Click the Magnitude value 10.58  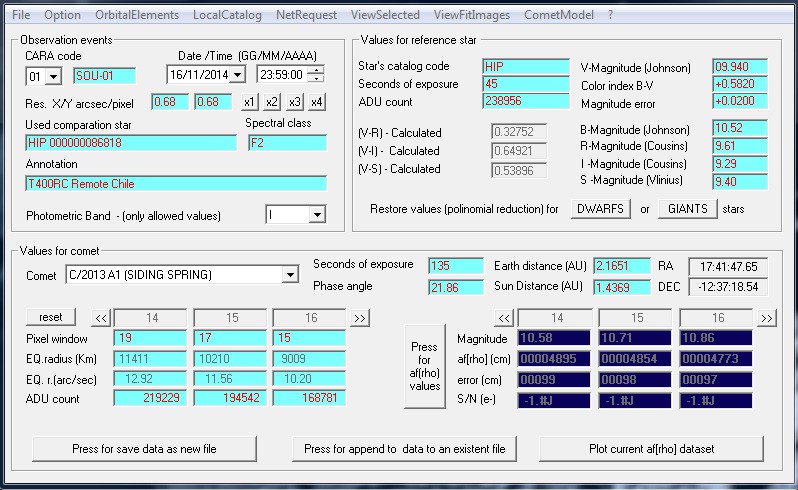pyautogui.click(x=554, y=338)
